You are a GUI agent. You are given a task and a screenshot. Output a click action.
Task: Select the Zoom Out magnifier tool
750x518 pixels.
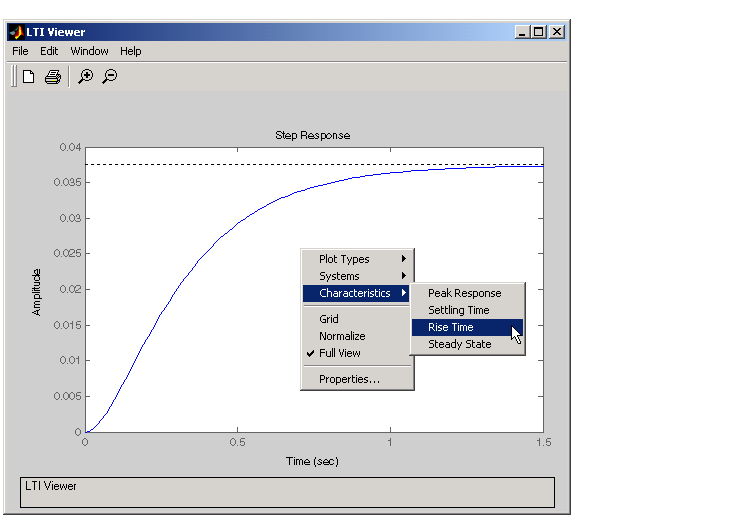[110, 77]
